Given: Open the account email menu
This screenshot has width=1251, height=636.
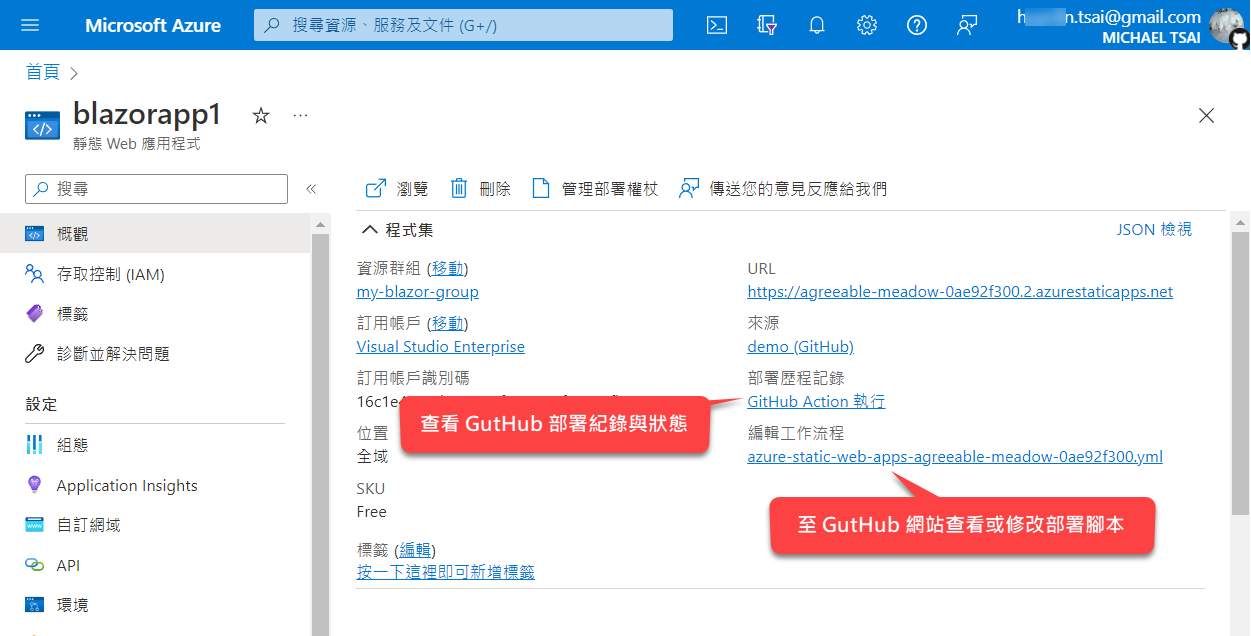Looking at the screenshot, I should (1109, 17).
